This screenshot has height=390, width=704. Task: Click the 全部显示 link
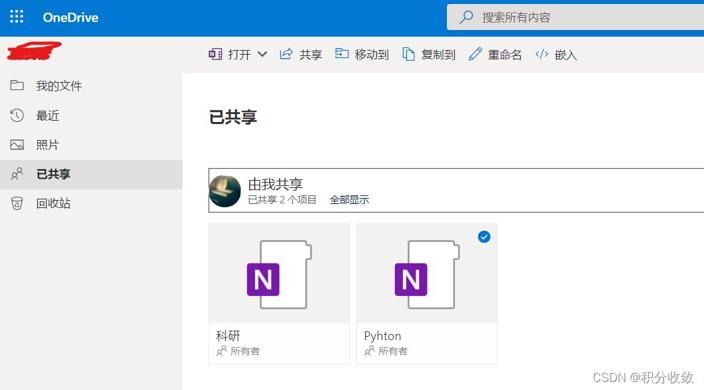[349, 200]
